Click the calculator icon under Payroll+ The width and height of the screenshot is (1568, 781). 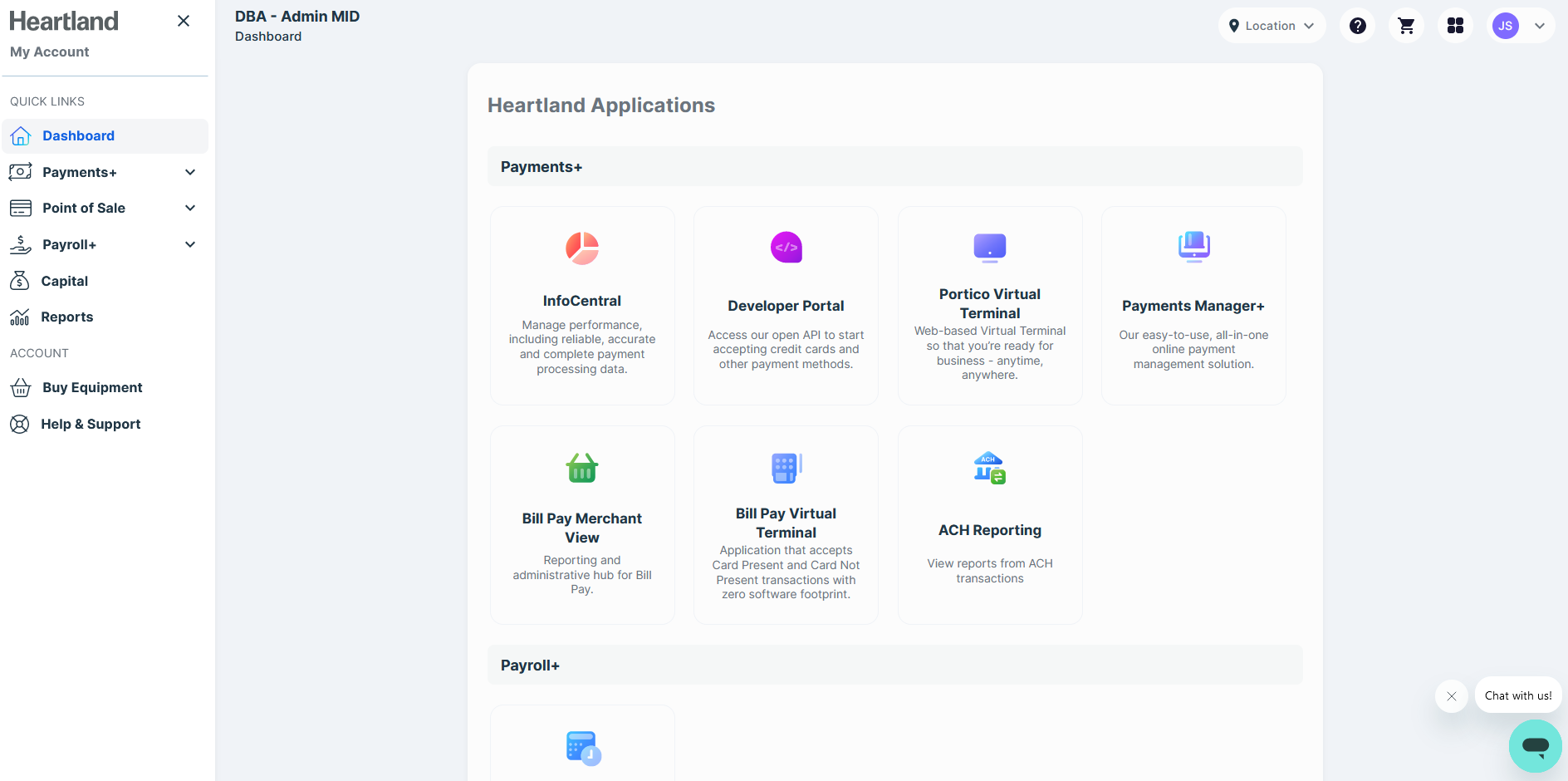pyautogui.click(x=583, y=748)
